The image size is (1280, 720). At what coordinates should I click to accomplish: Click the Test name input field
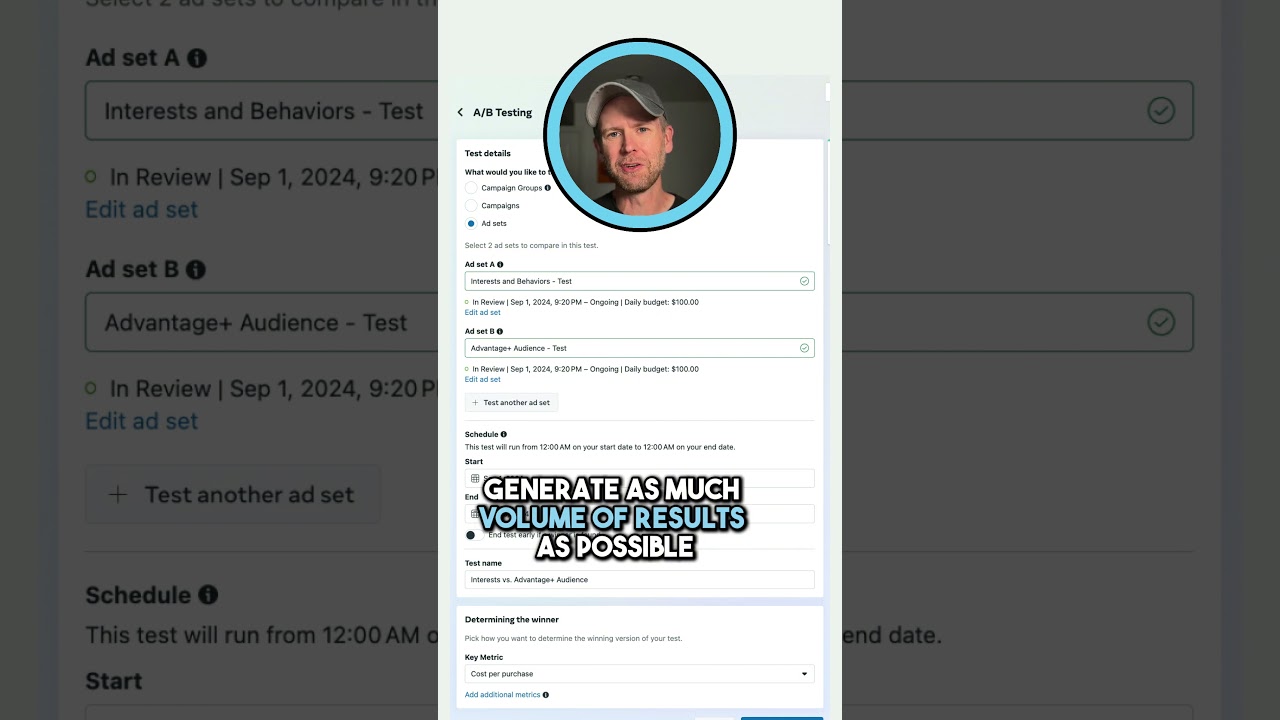640,580
